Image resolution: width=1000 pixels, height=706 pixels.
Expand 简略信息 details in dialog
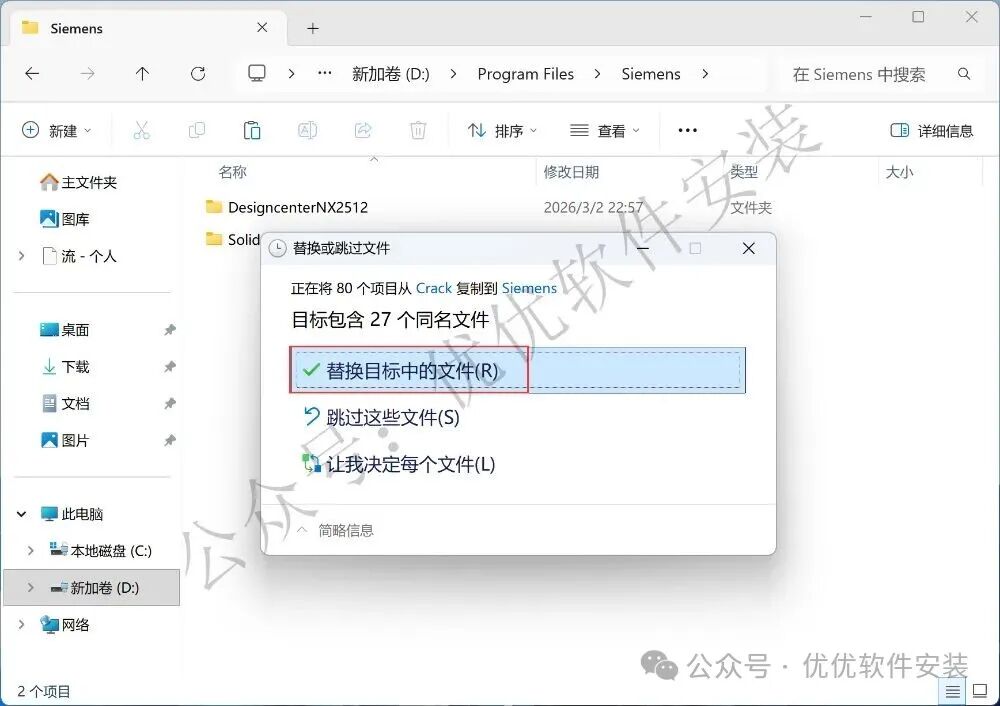click(x=335, y=530)
